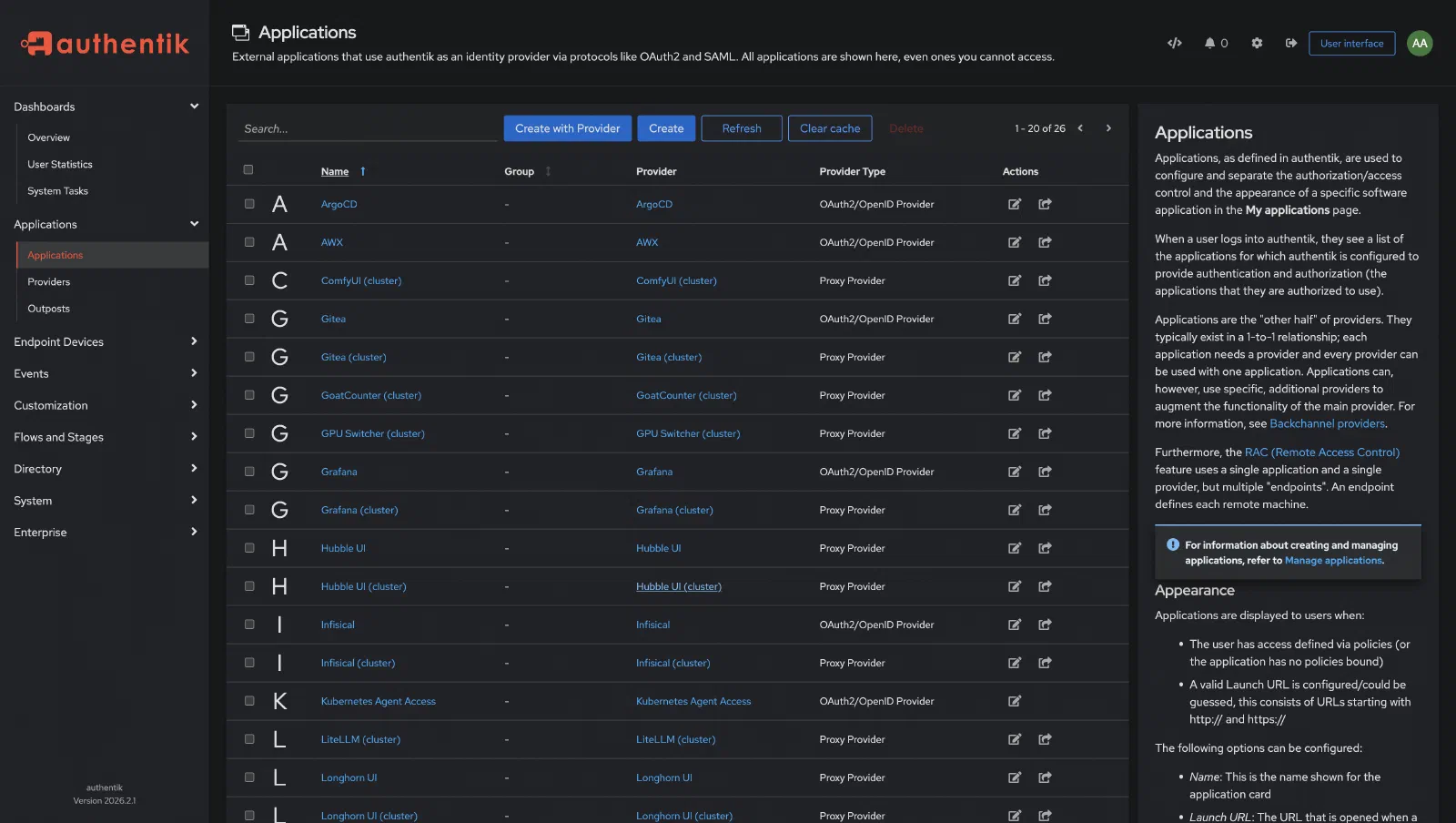The height and width of the screenshot is (823, 1456).
Task: Edit the ArgoCD application
Action: pos(1015,204)
